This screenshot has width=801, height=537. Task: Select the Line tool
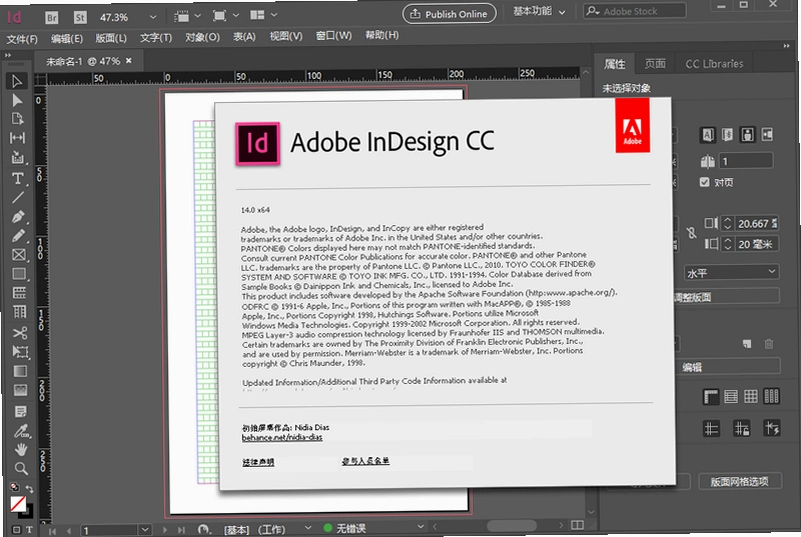click(17, 197)
